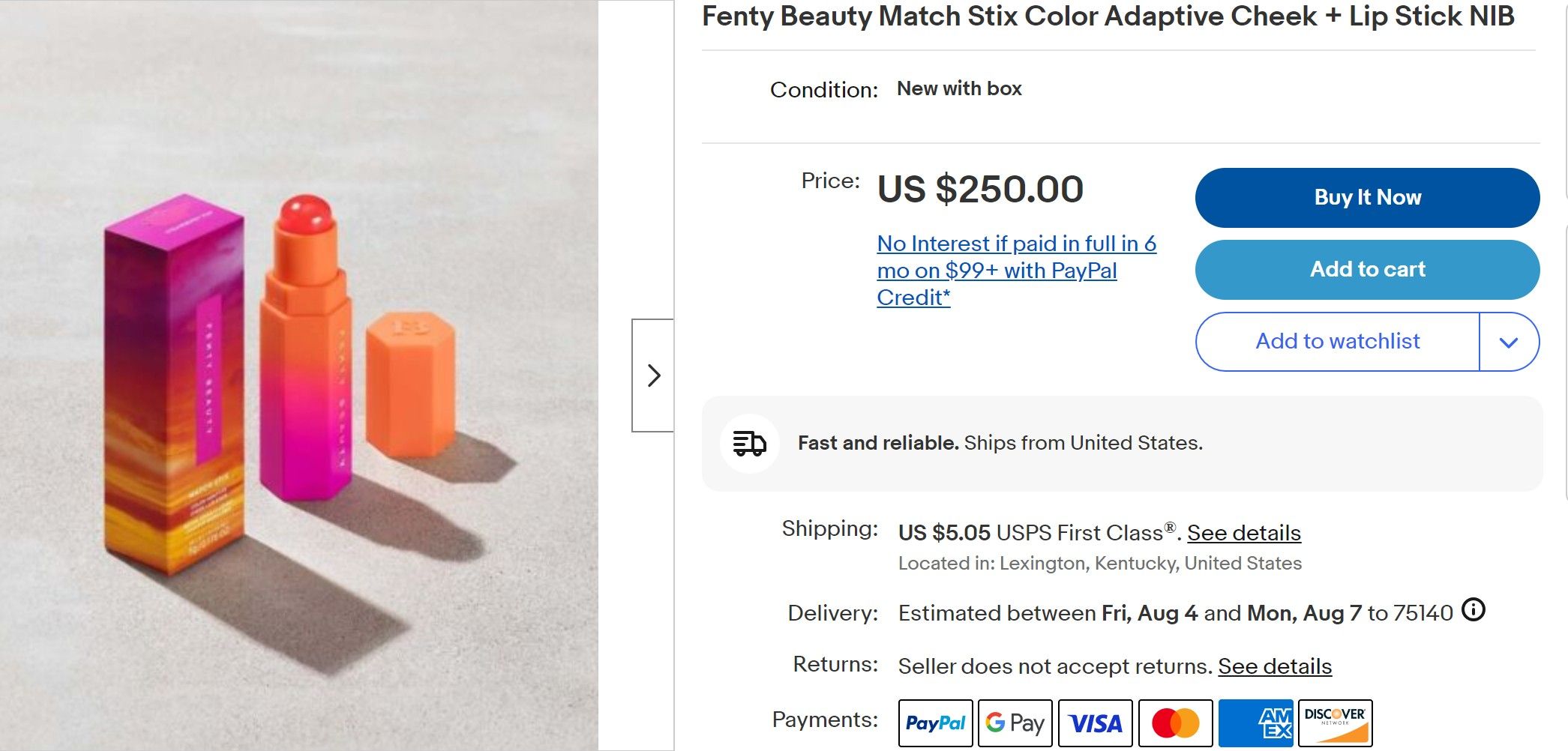This screenshot has width=1568, height=751.
Task: Show the next product image
Action: [x=653, y=375]
